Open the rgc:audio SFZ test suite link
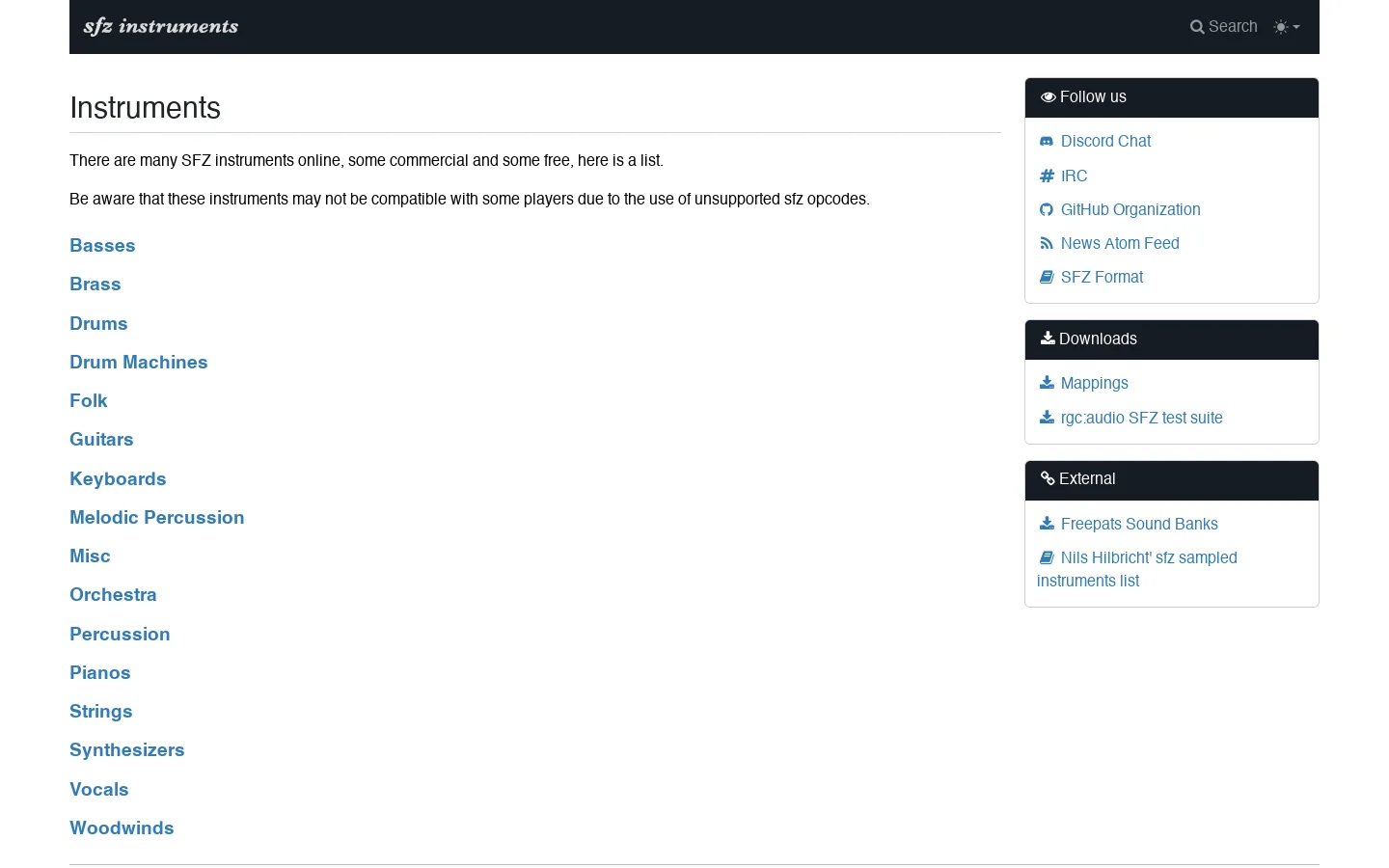This screenshot has width=1389, height=868. click(1141, 418)
